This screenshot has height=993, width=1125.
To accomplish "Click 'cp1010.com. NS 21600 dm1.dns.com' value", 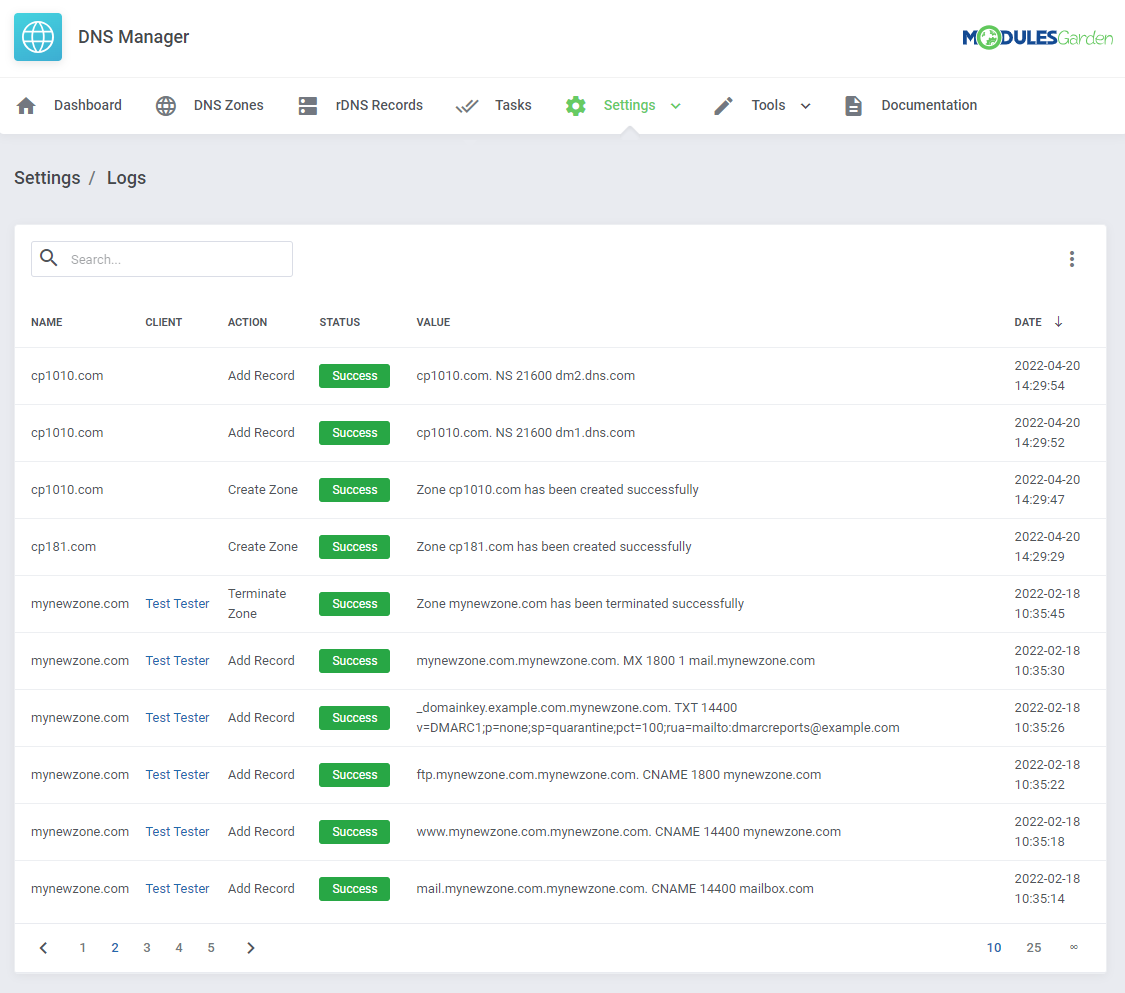I will (x=525, y=433).
